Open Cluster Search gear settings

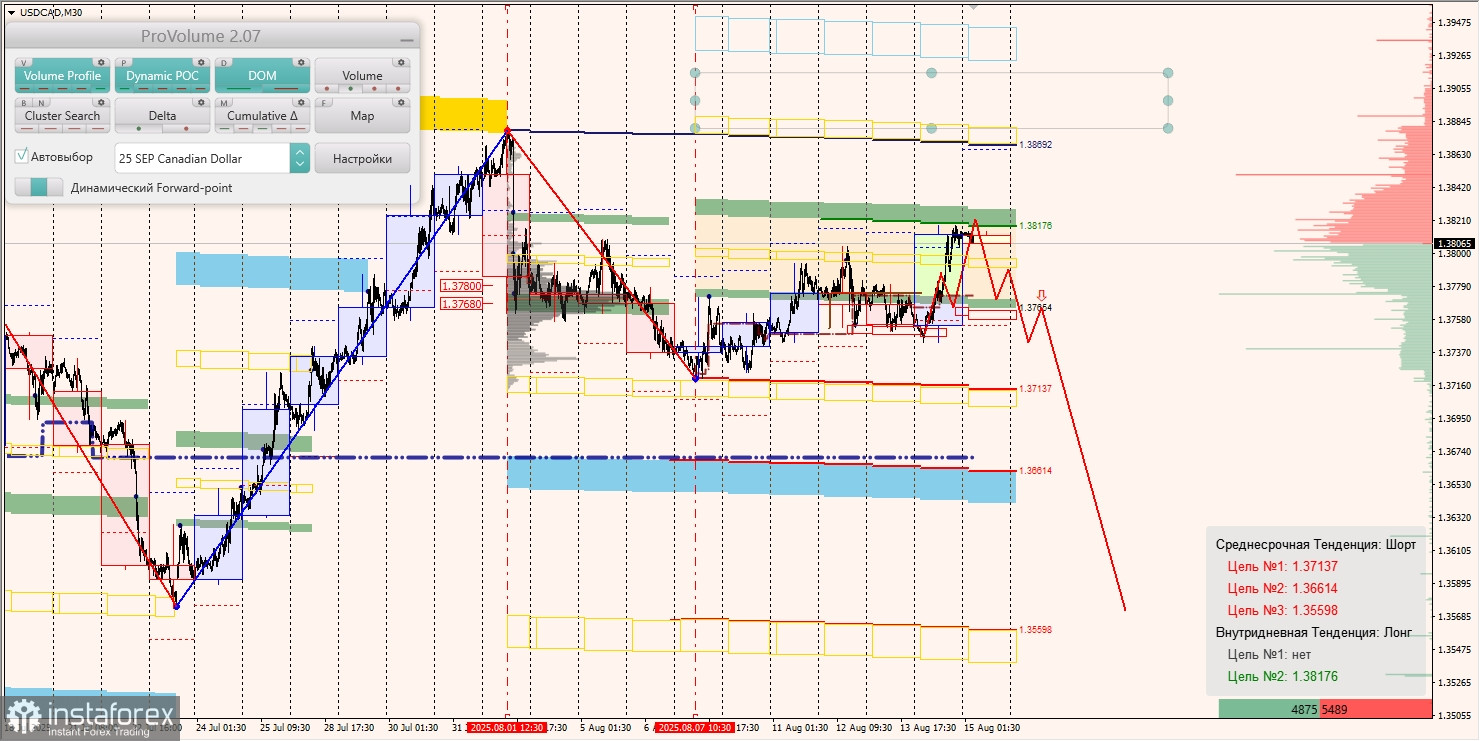[x=101, y=102]
